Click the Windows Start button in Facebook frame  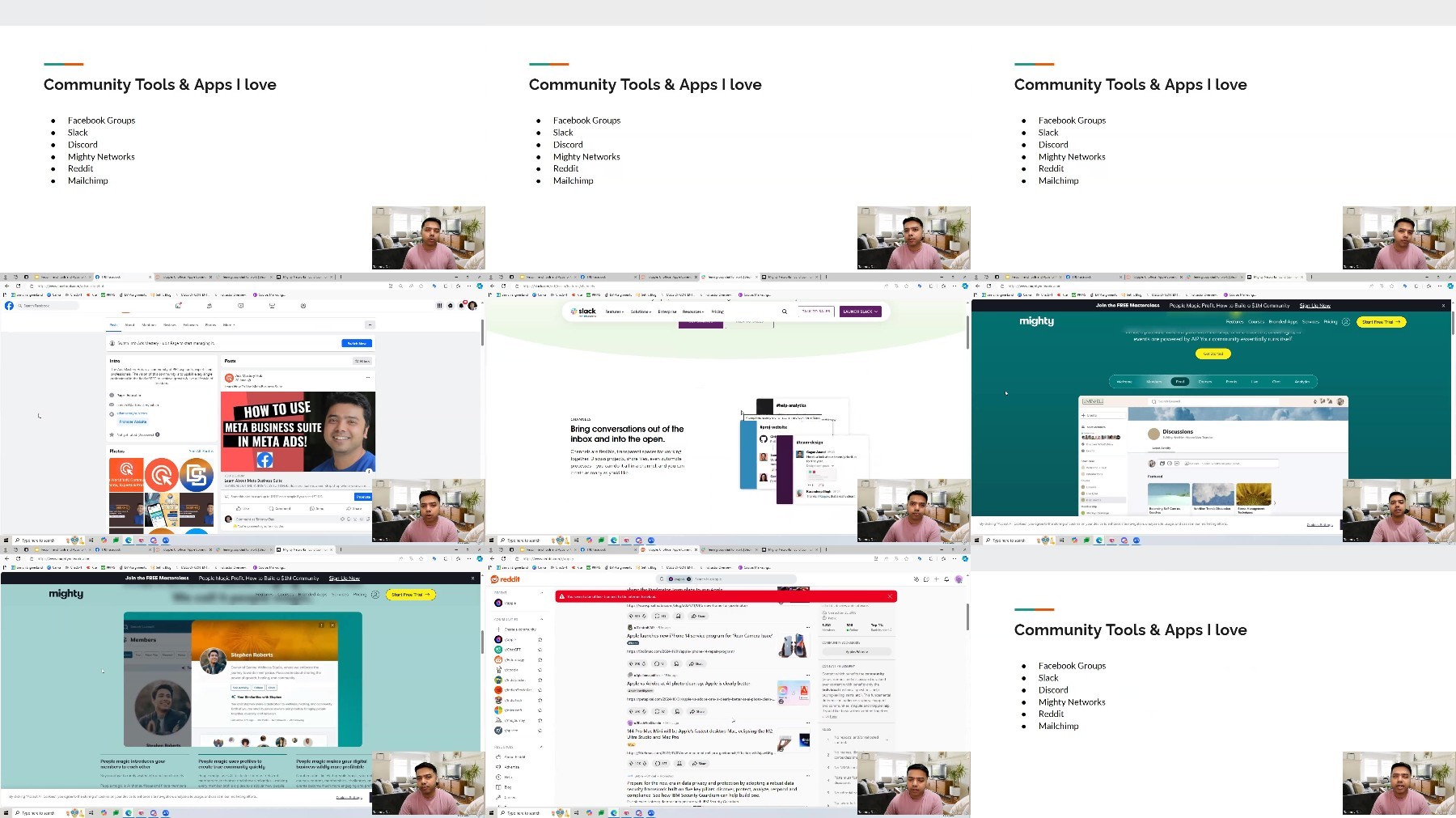[x=6, y=540]
